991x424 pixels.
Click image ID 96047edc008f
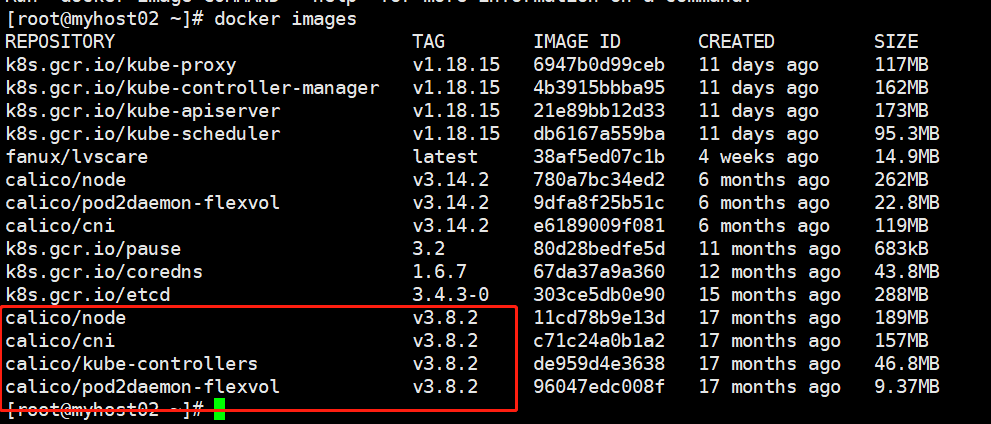click(599, 386)
